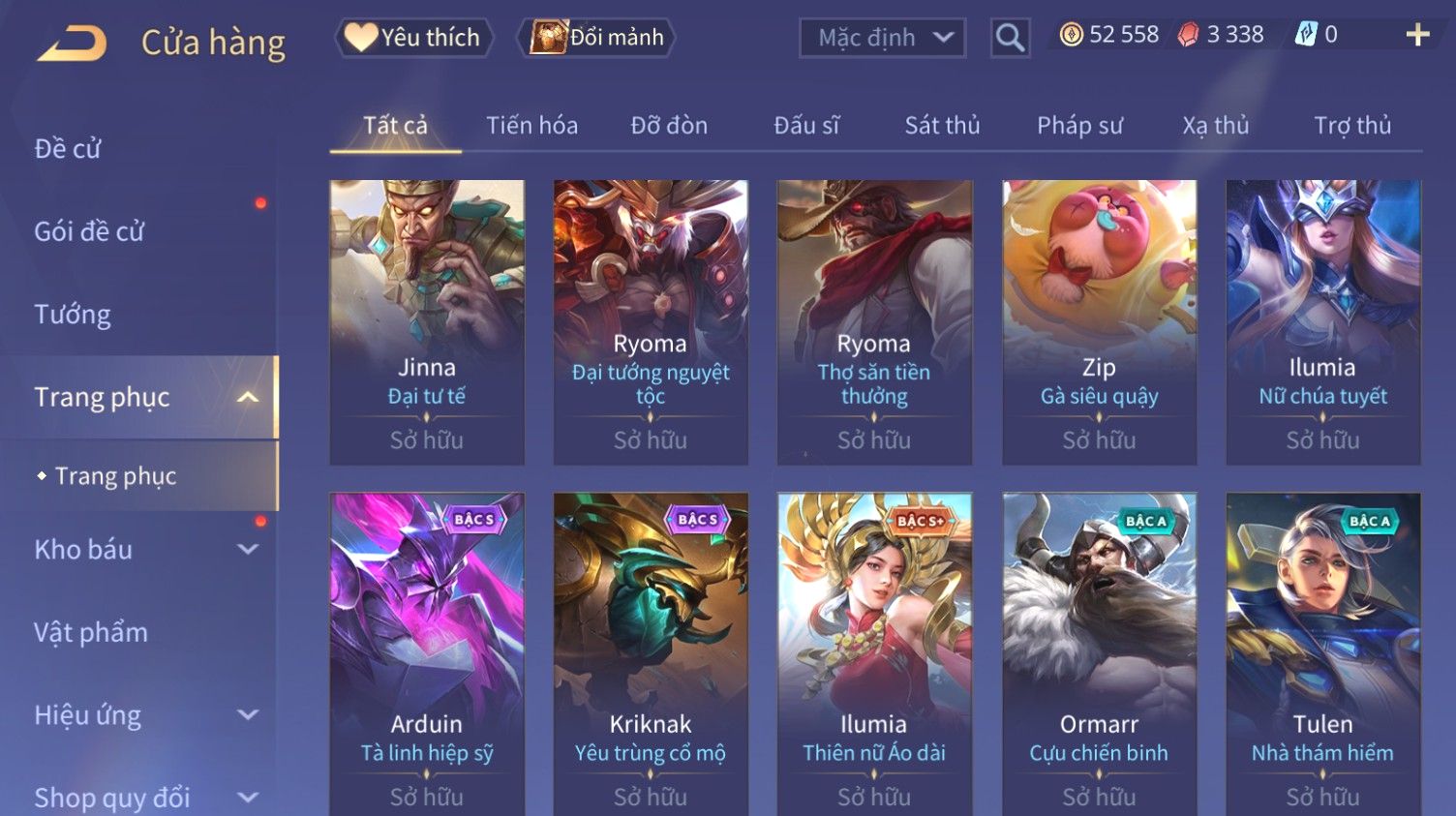Collapse the Trang phục sidebar section
The height and width of the screenshot is (816, 1456).
pos(248,397)
